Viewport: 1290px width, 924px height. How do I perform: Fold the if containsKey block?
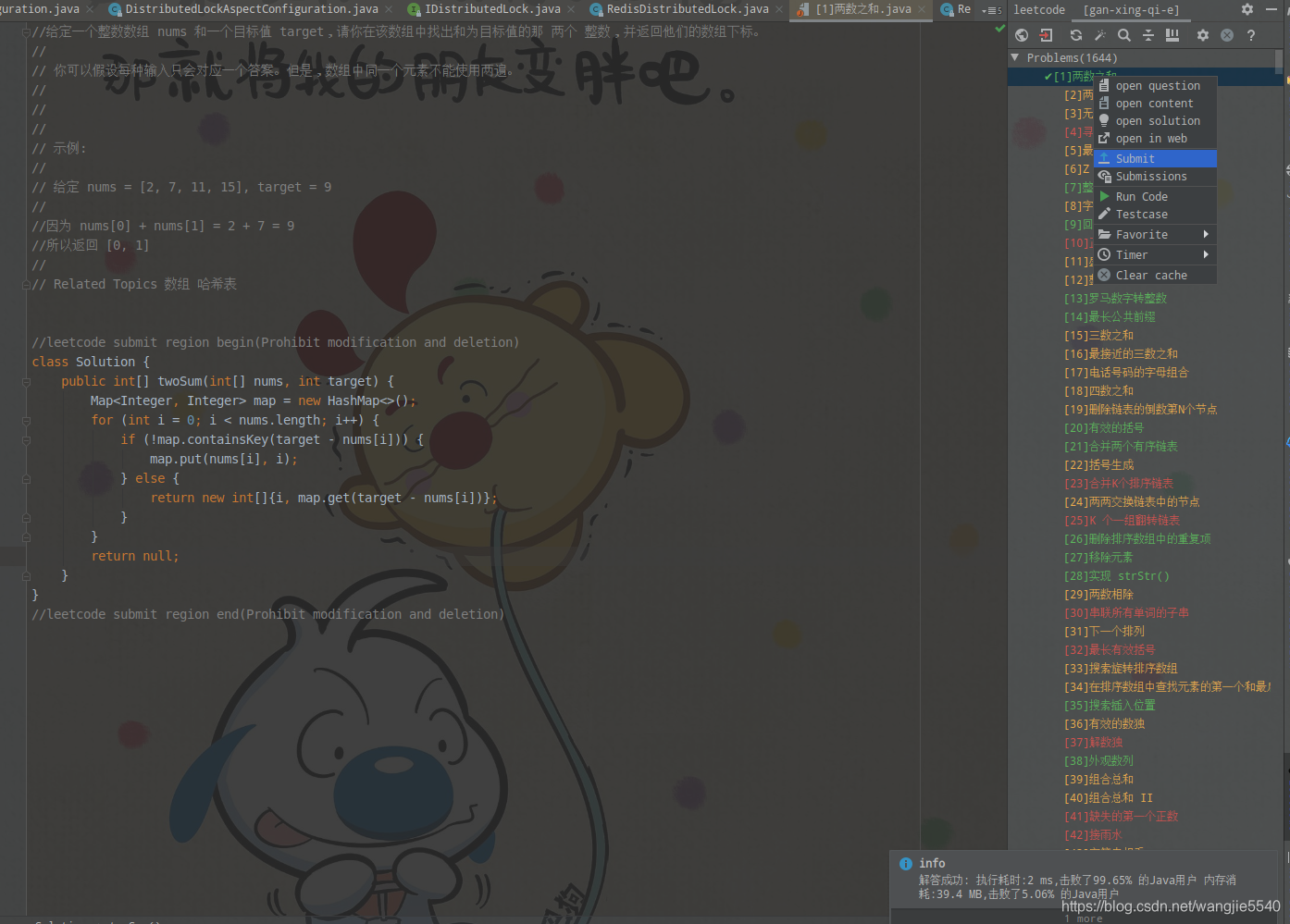[x=26, y=439]
